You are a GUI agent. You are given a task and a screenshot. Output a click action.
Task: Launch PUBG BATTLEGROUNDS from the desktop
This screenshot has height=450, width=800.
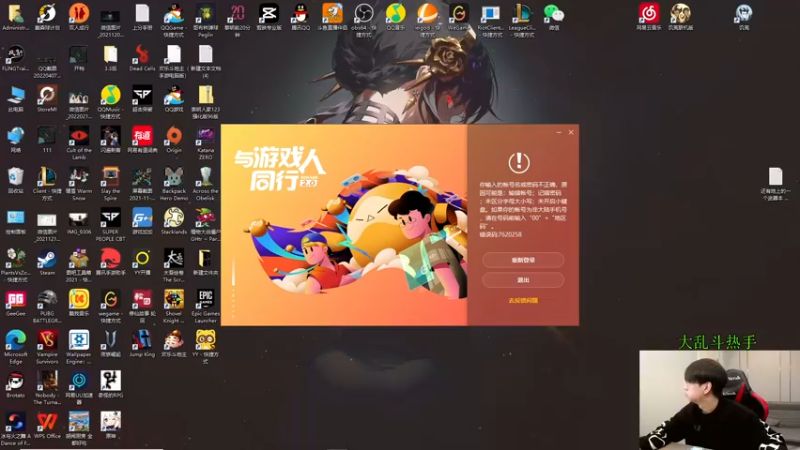point(47,307)
